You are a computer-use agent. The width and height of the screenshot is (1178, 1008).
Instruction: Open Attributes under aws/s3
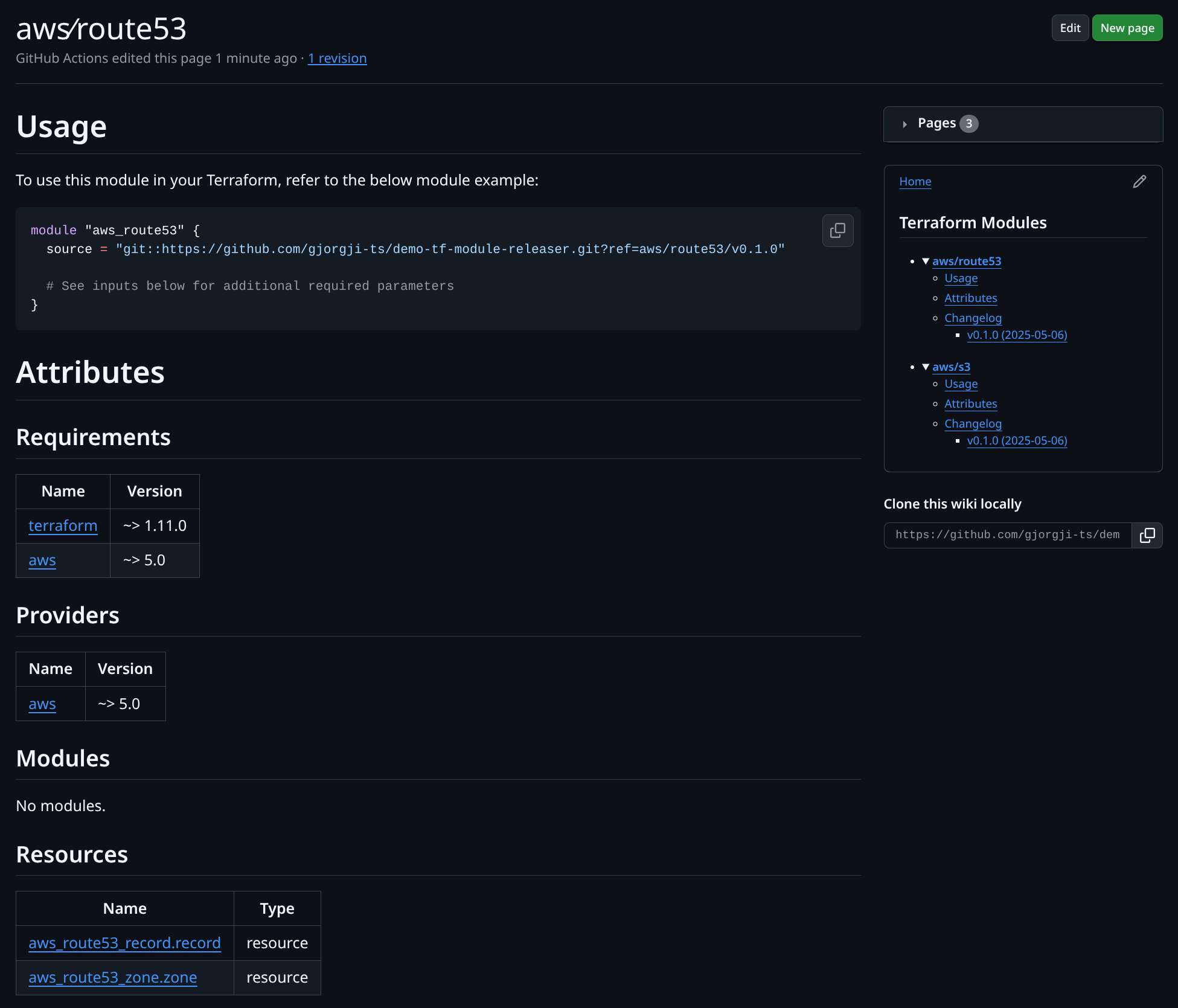coord(970,404)
